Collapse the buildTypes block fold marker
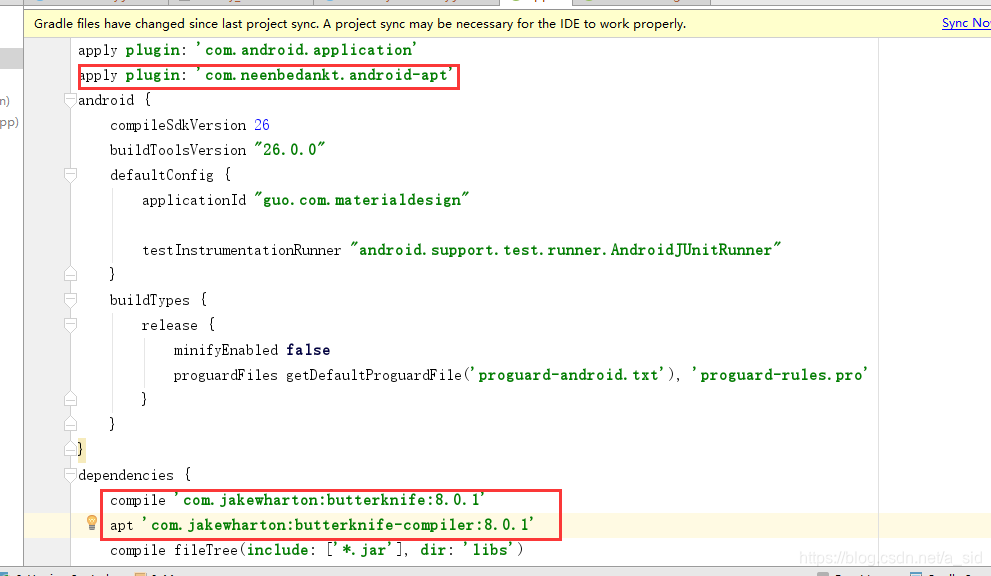The width and height of the screenshot is (991, 576). coord(70,300)
